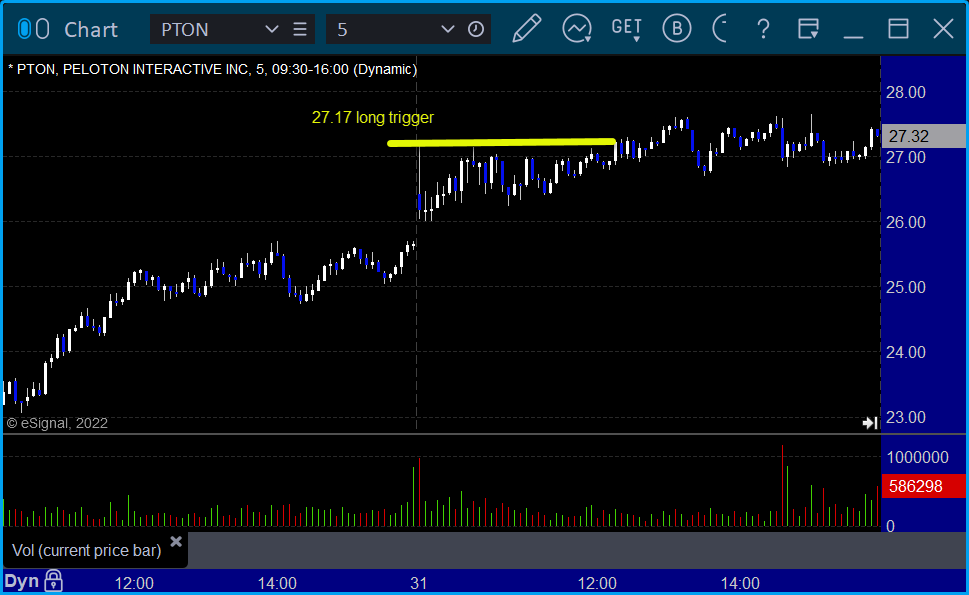This screenshot has width=969, height=595.
Task: Toggle the time axis lock icon
Action: (x=54, y=581)
